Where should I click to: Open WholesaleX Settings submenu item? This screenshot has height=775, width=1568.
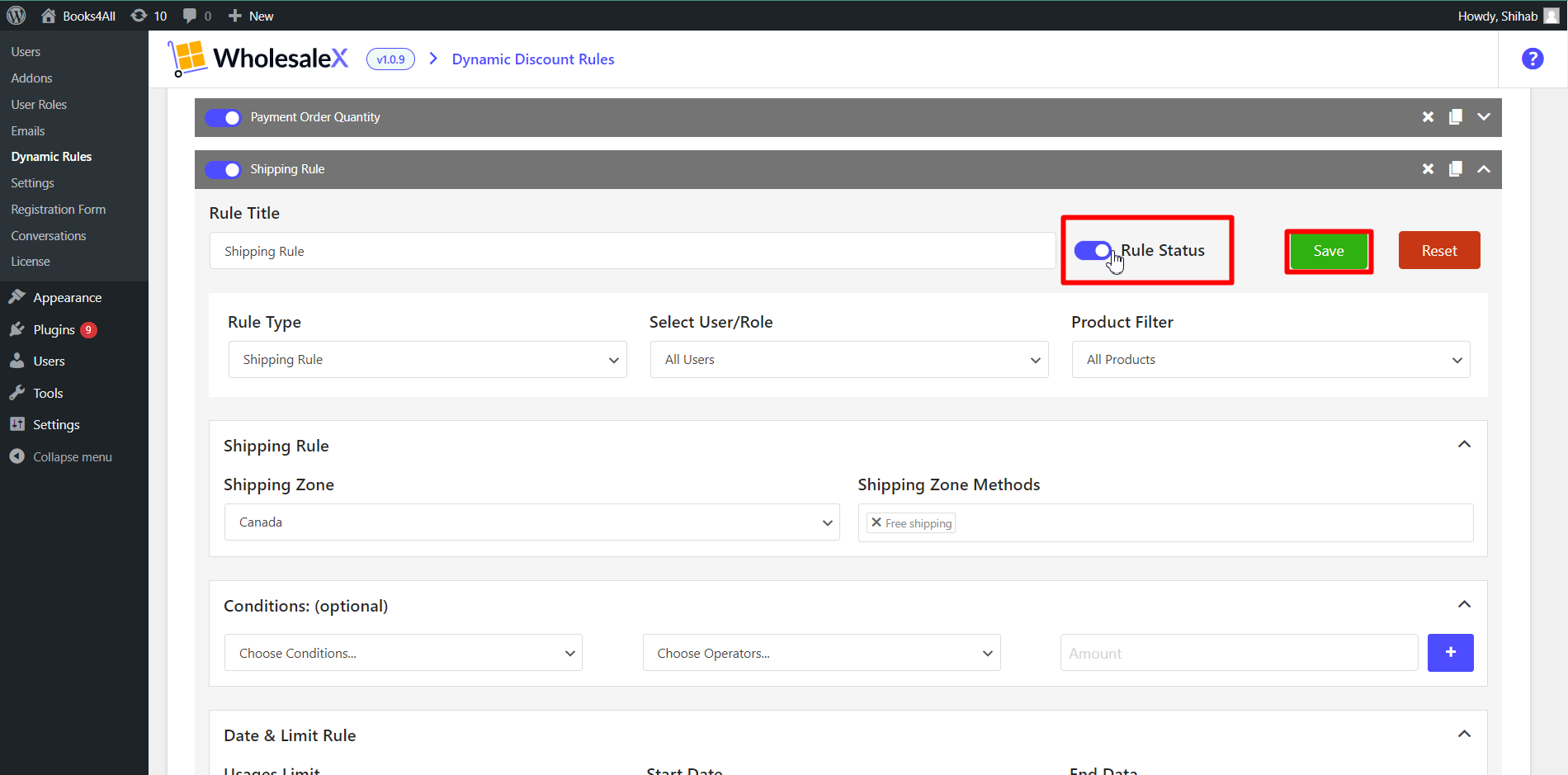[x=32, y=183]
